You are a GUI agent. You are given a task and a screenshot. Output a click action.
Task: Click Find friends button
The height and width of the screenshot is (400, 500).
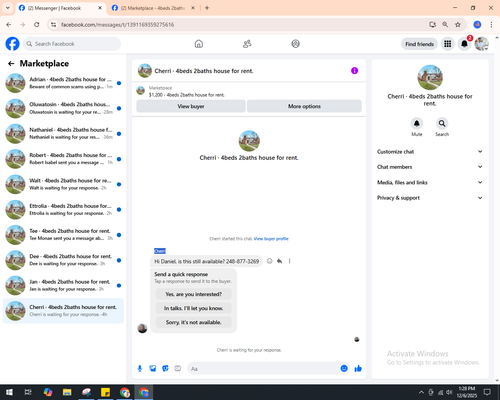[419, 44]
